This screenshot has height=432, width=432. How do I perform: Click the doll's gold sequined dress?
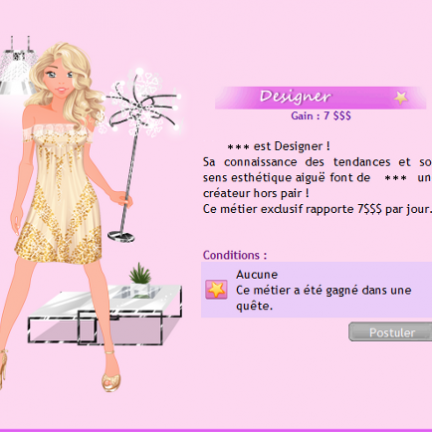click(x=59, y=194)
